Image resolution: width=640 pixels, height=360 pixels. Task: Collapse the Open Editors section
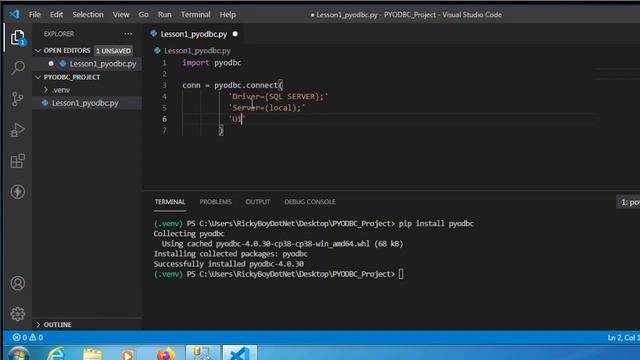(38, 51)
